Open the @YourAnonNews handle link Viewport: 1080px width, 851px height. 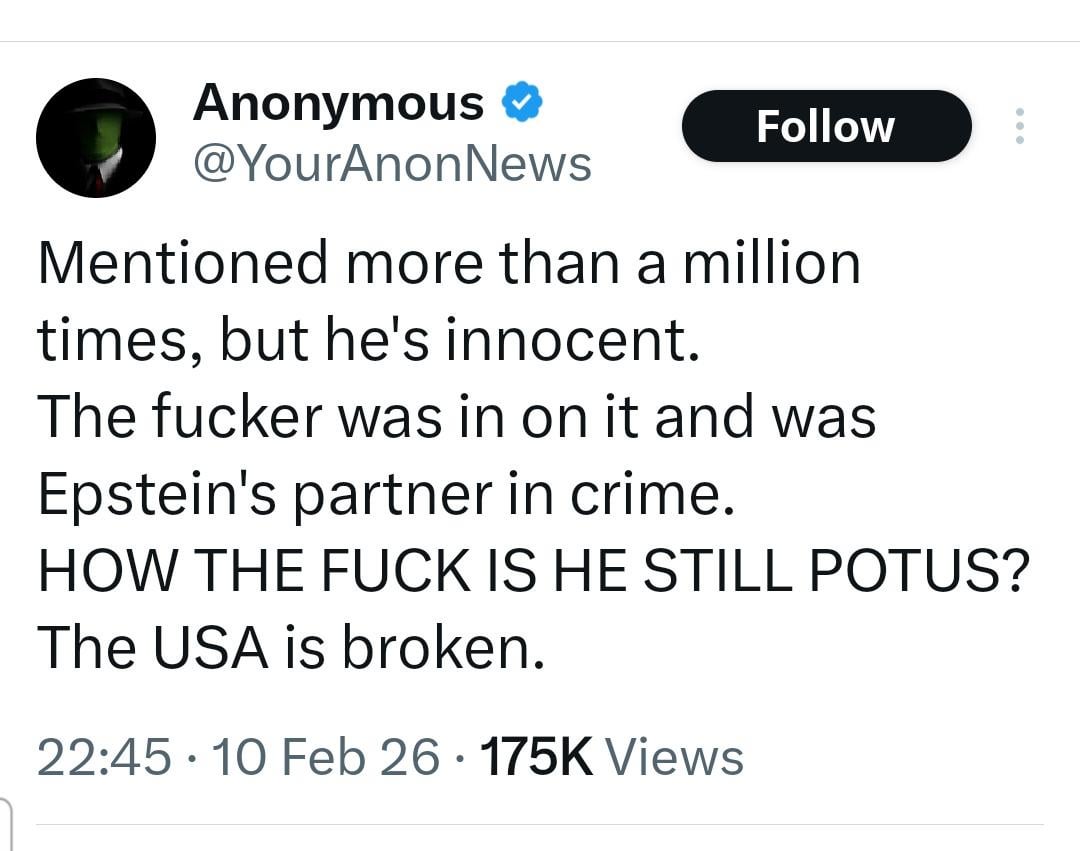coord(391,163)
